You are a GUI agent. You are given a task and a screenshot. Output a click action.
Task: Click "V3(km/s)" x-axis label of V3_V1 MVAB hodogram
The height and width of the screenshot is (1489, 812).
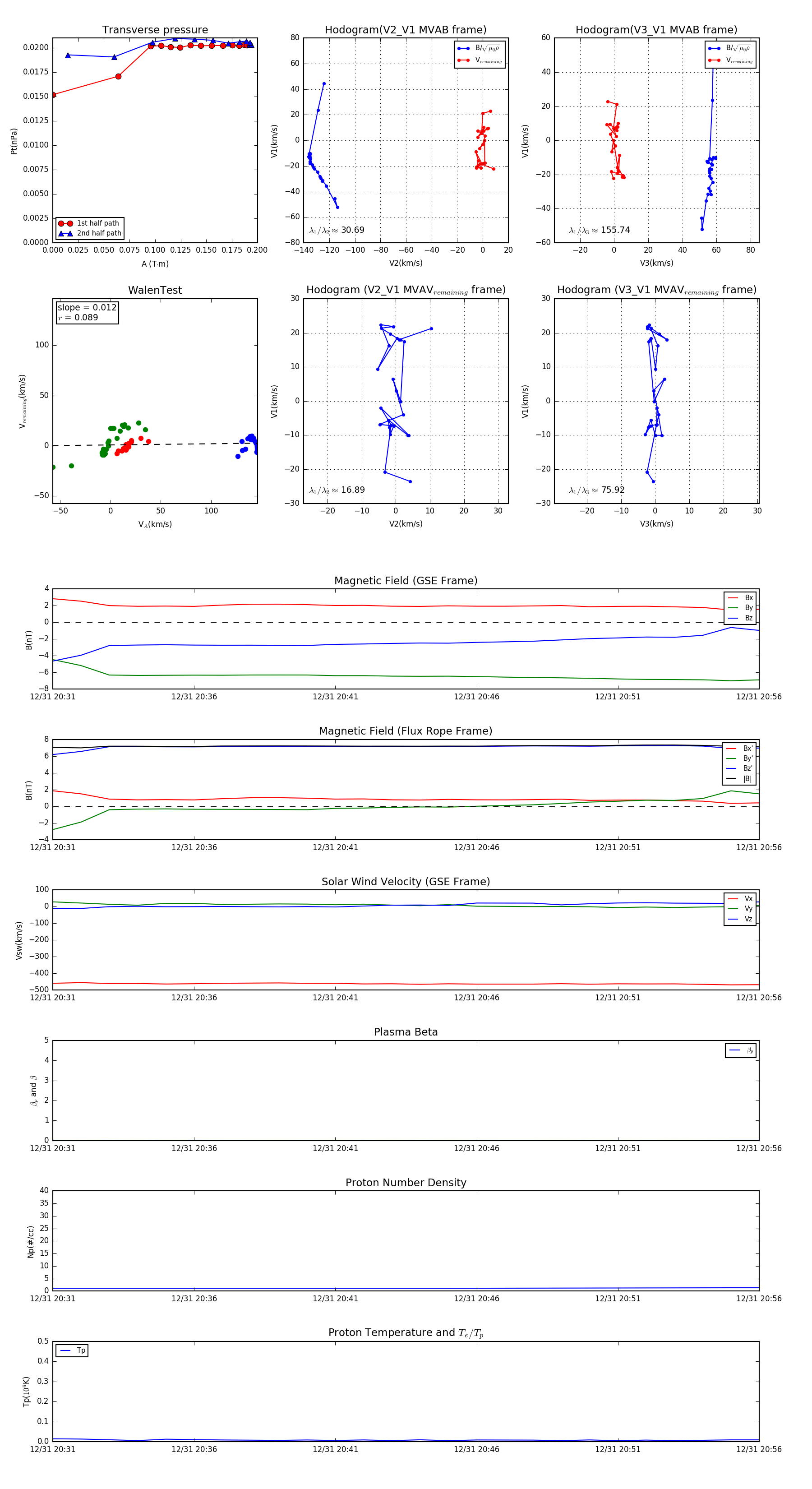656,263
